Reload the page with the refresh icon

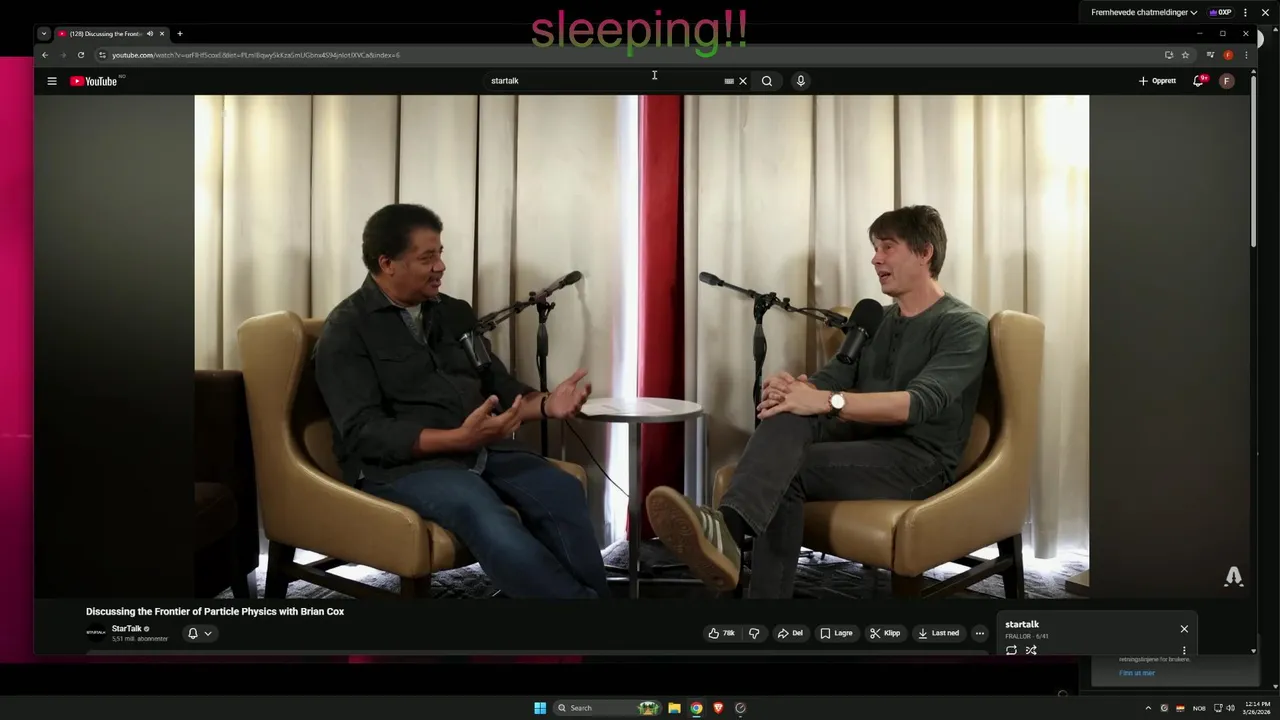coord(81,55)
